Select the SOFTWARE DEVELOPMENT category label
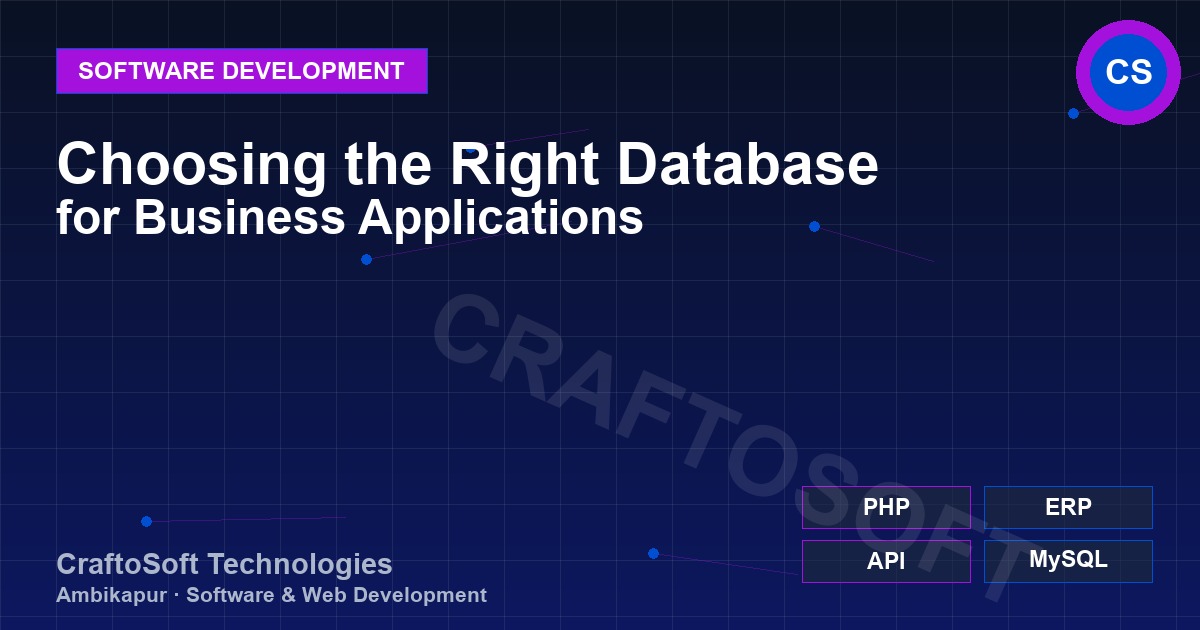Viewport: 1200px width, 630px height. 242,71
